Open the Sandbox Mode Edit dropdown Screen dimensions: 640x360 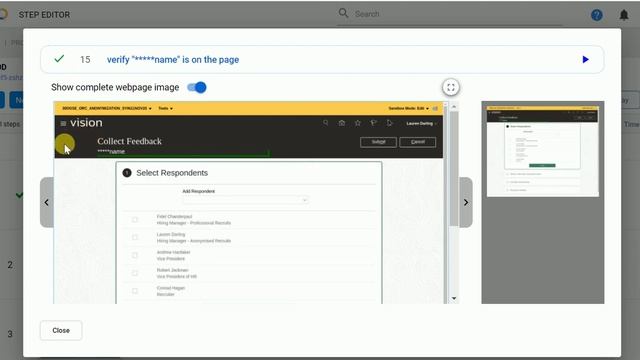click(408, 109)
